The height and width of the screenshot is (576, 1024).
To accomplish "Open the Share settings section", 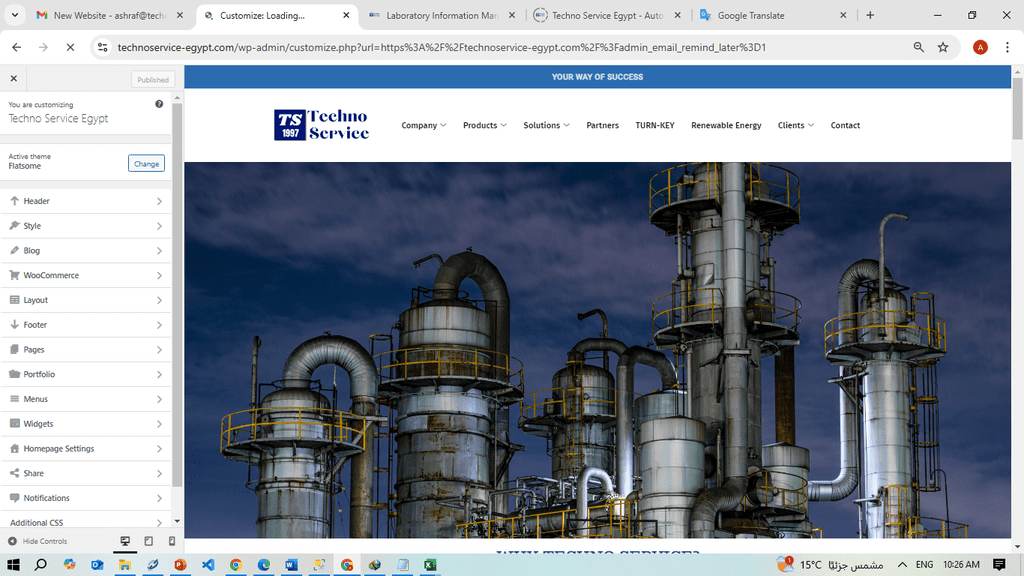I will coord(86,473).
